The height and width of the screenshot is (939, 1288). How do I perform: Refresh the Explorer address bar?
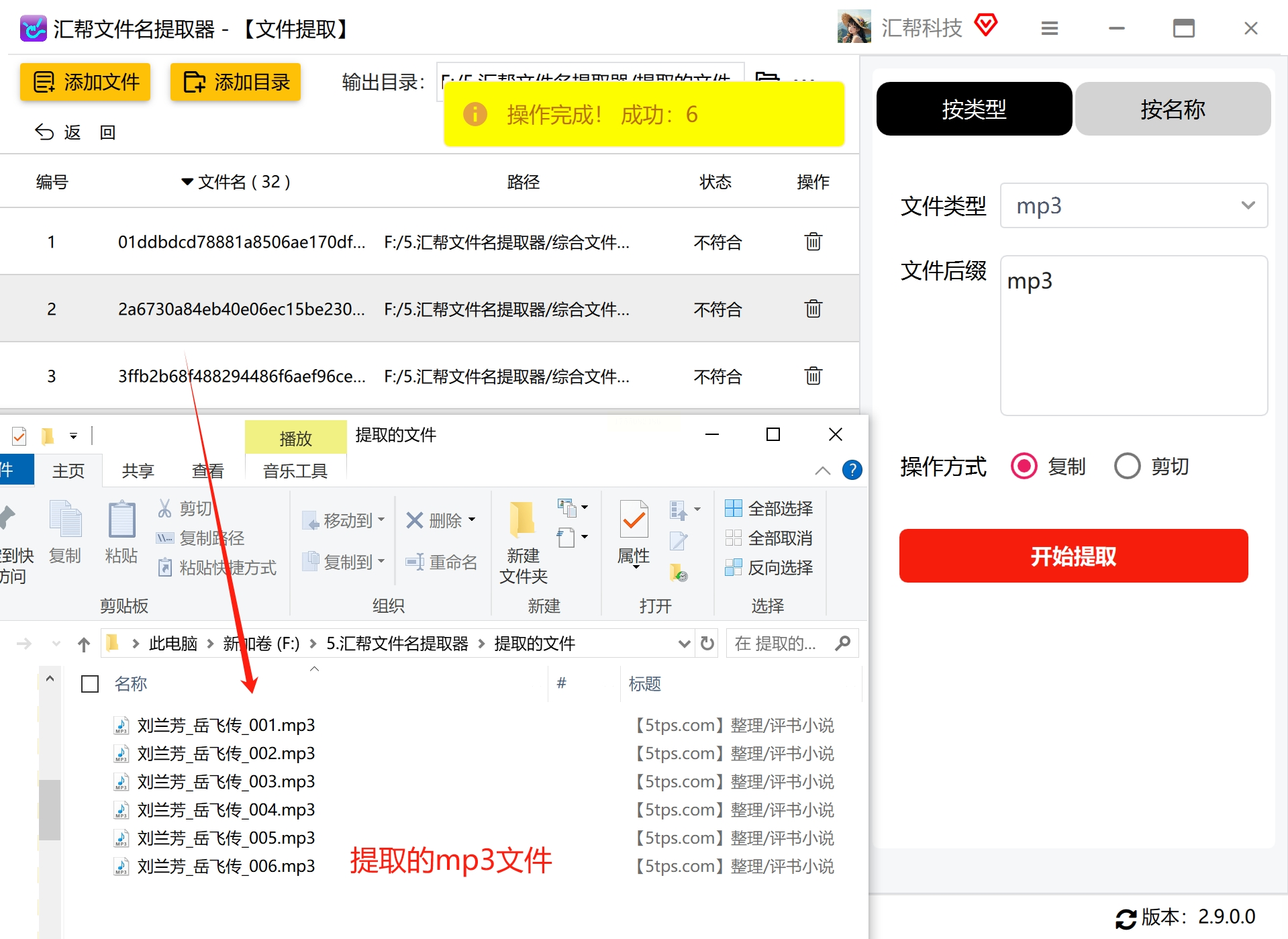pos(707,644)
